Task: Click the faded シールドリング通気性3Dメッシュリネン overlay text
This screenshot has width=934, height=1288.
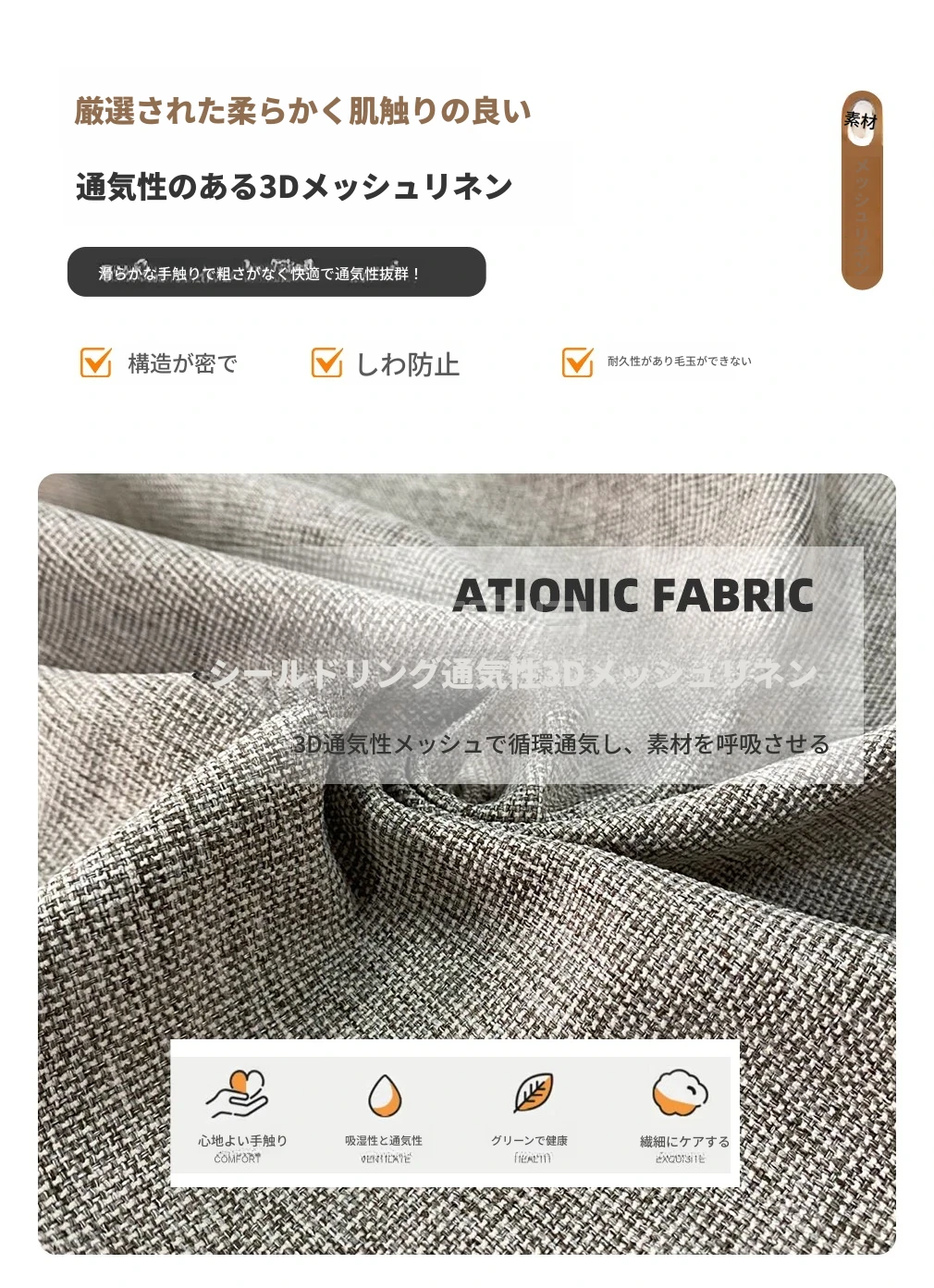Action: click(x=513, y=674)
